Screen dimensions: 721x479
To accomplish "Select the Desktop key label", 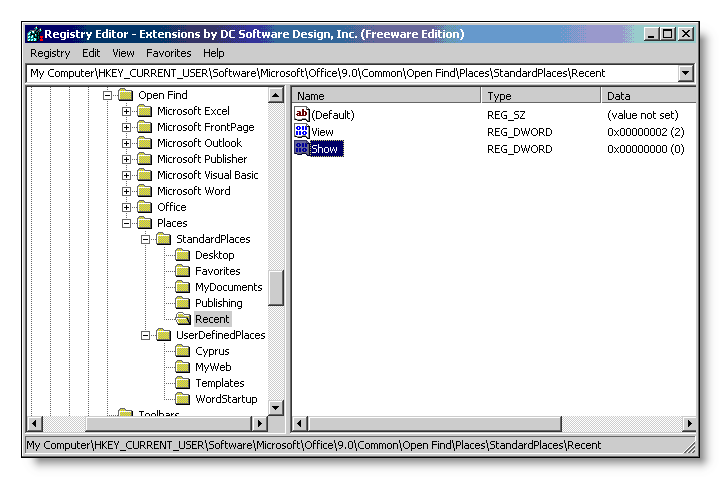I will click(215, 256).
